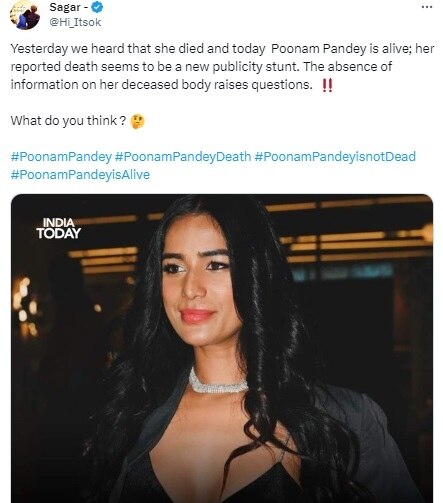Open the @Hi_Itsok handle link

coord(75,22)
